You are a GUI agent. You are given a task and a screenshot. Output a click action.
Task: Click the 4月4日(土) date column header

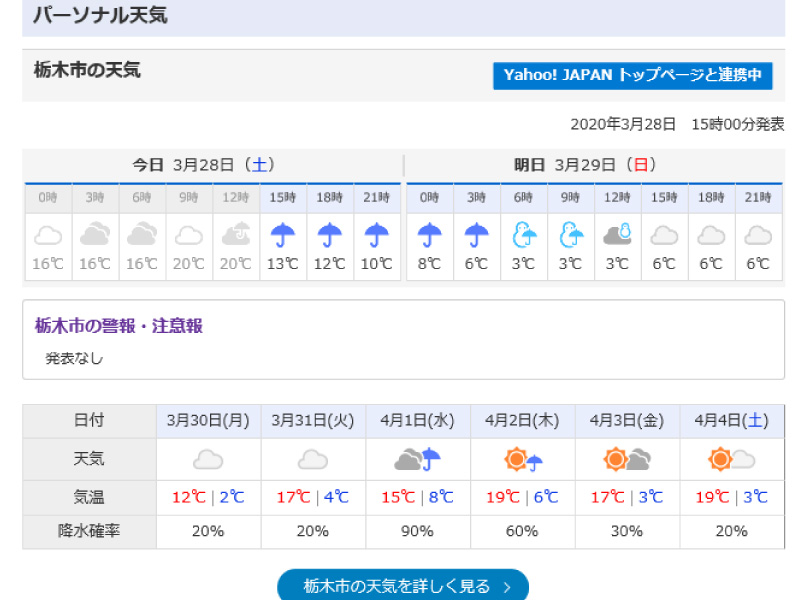pos(731,420)
